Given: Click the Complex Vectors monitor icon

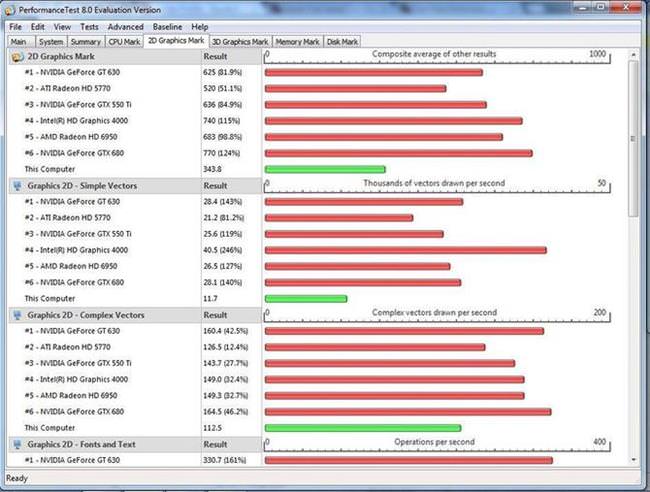Looking at the screenshot, I should coord(17,315).
